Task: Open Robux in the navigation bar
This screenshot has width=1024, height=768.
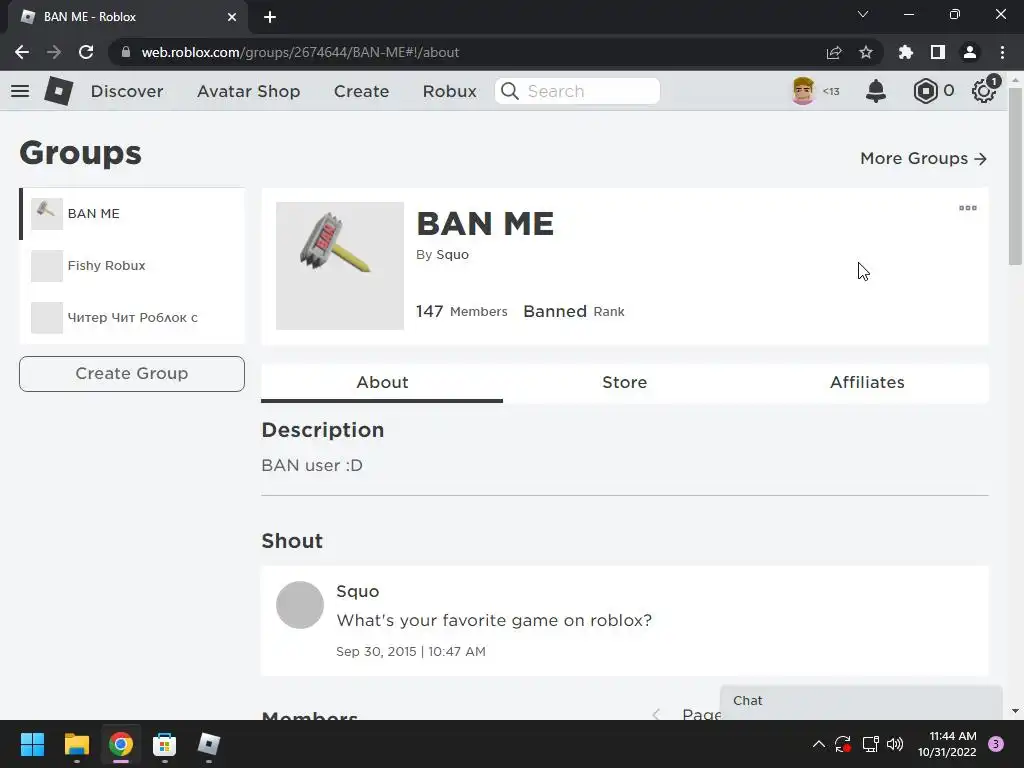Action: (x=450, y=91)
